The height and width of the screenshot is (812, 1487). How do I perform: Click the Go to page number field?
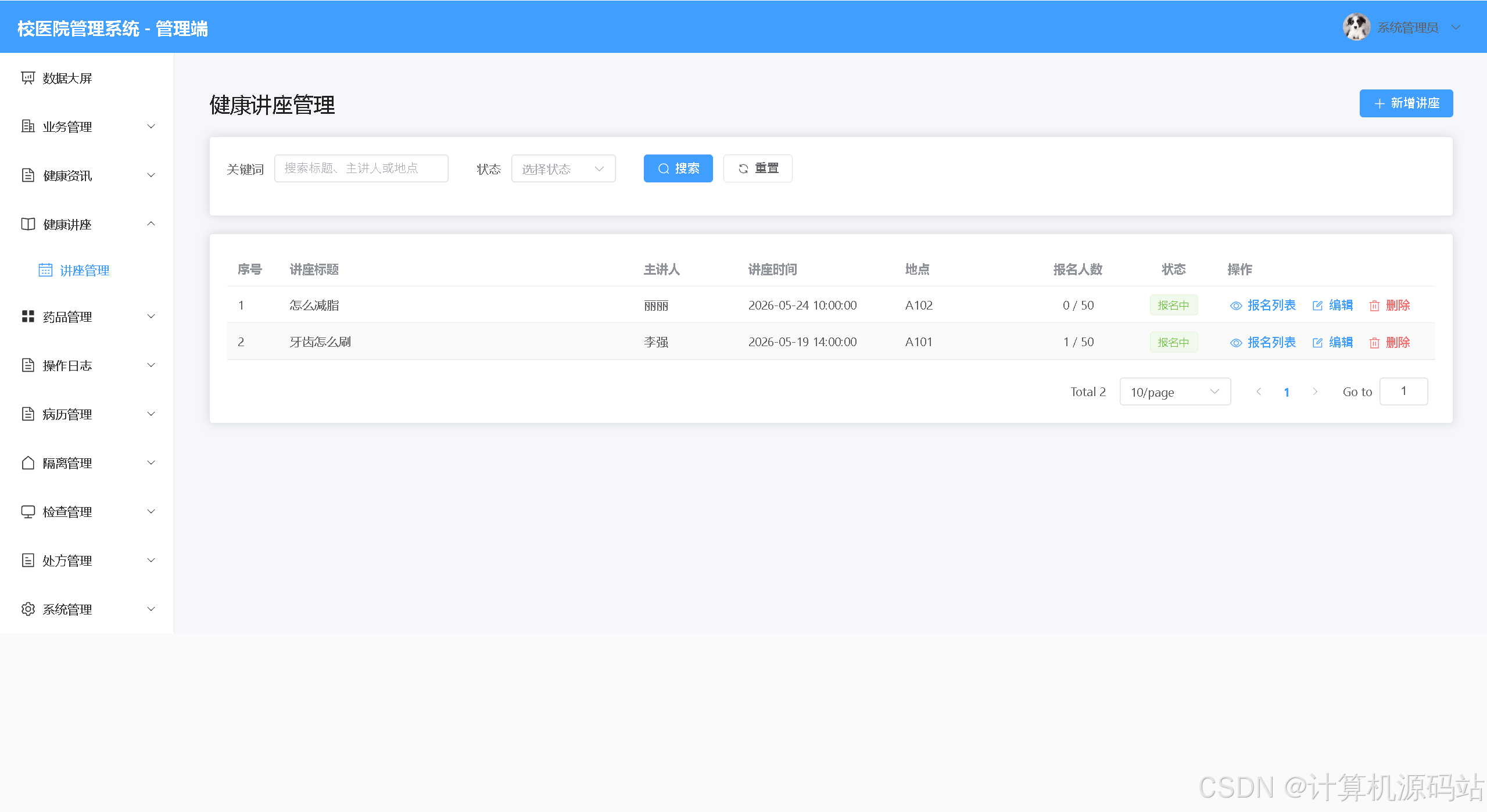pyautogui.click(x=1404, y=391)
